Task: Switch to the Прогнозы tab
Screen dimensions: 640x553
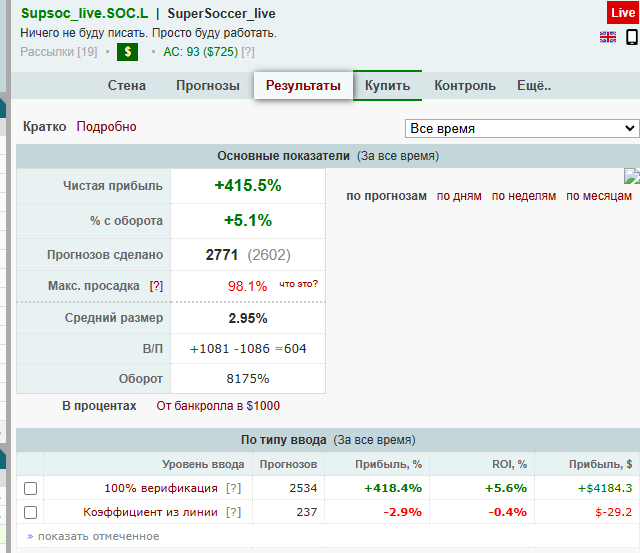Action: coord(208,86)
